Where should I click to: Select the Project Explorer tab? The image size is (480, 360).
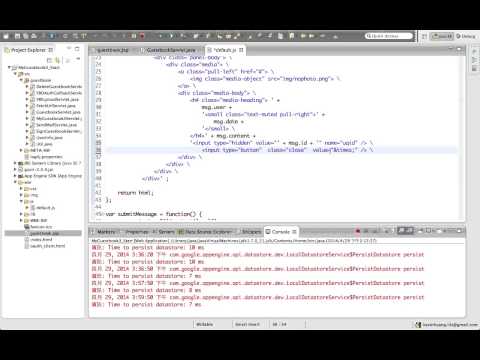[29, 50]
